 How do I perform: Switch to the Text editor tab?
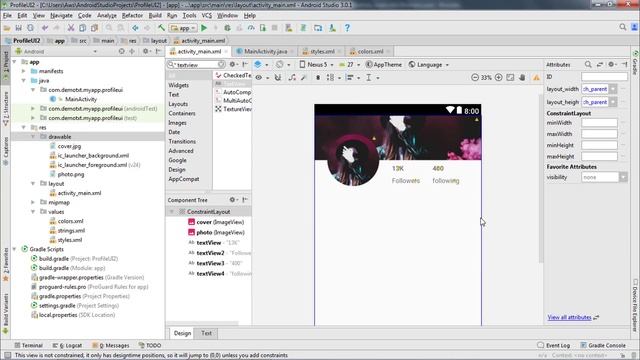[207, 333]
